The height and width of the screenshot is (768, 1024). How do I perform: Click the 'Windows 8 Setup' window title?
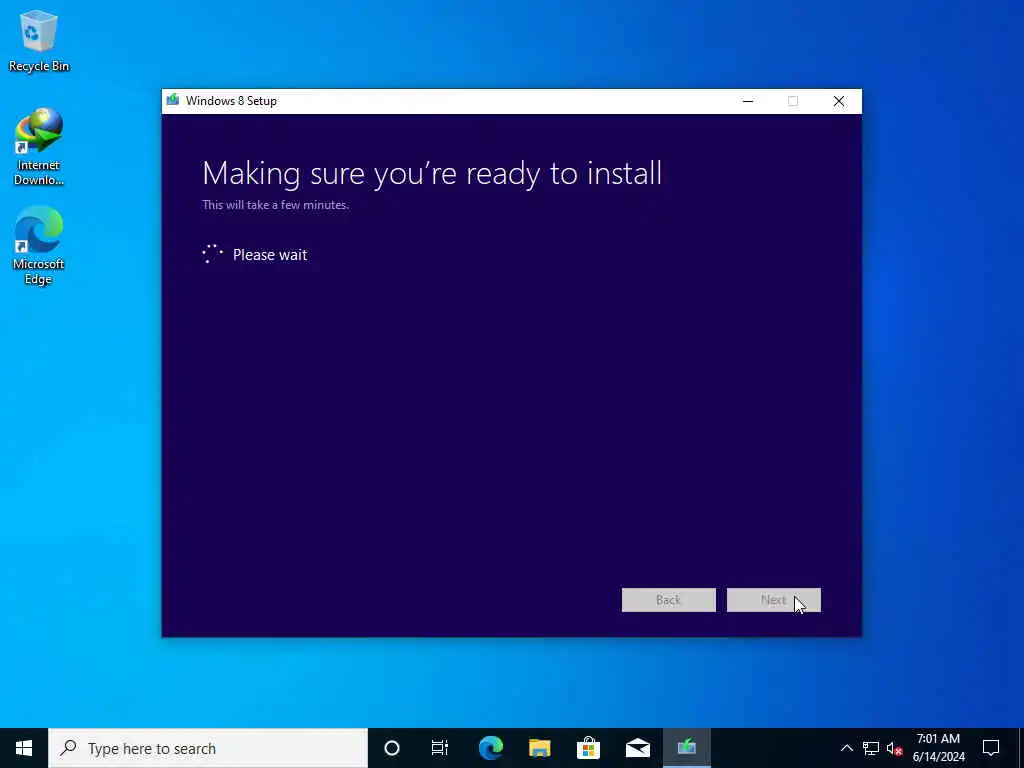pyautogui.click(x=231, y=101)
